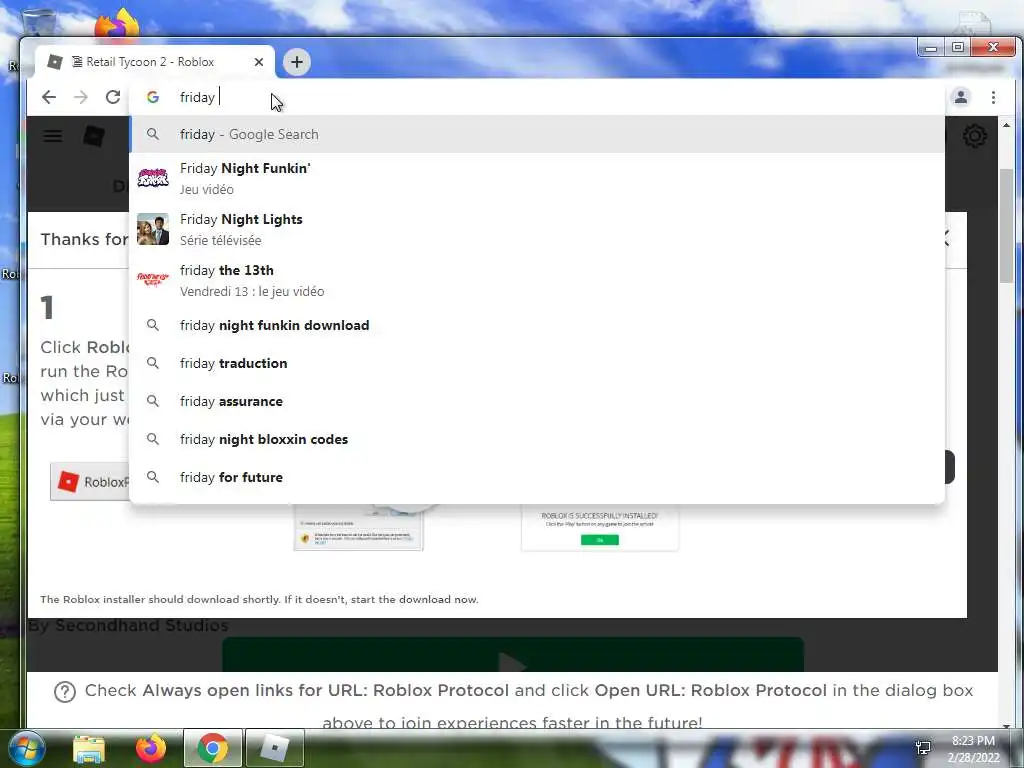Click the Friday Night Funkin' logo thumbnail
Image resolution: width=1024 pixels, height=768 pixels.
tap(153, 178)
